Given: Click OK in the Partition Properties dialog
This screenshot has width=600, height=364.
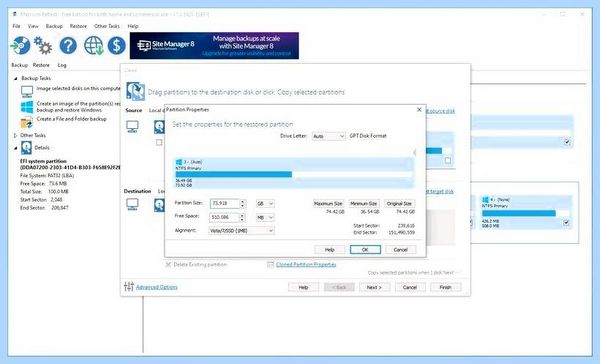Looking at the screenshot, I should tap(365, 250).
